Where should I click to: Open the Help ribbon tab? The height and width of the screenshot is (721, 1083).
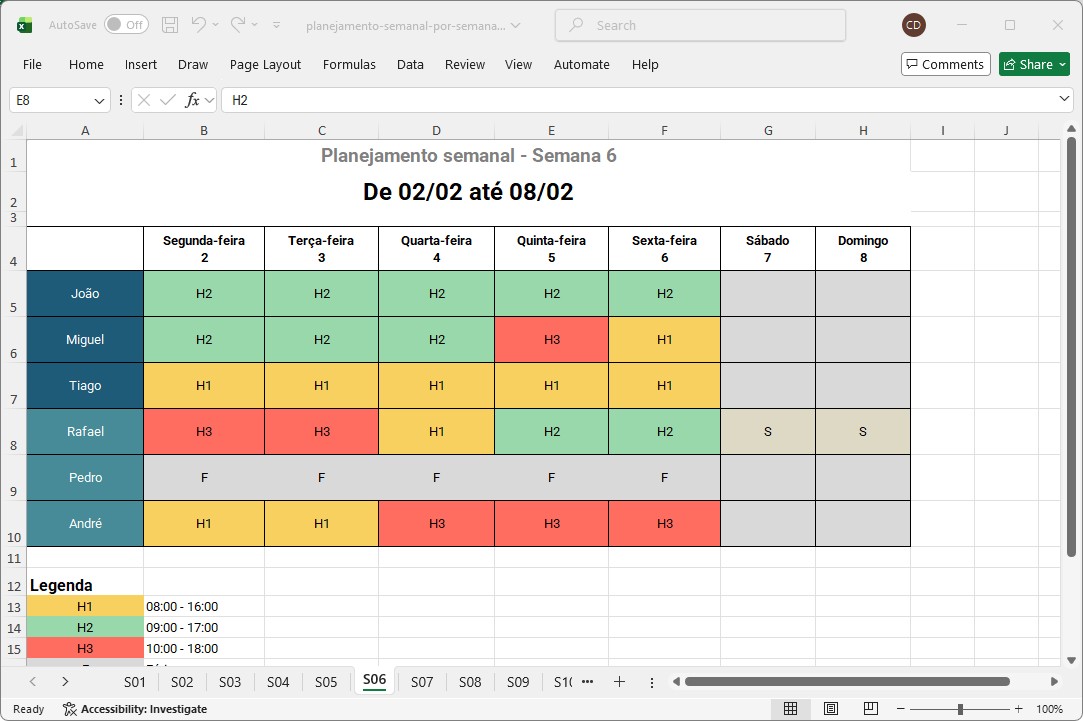click(x=644, y=64)
